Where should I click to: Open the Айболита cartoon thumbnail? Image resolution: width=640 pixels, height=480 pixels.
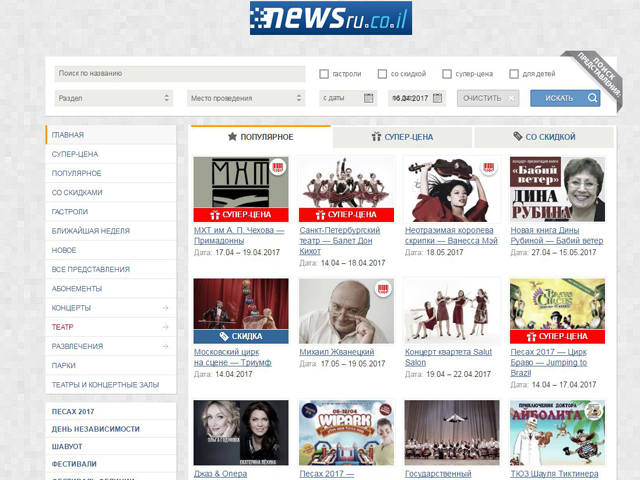(558, 433)
